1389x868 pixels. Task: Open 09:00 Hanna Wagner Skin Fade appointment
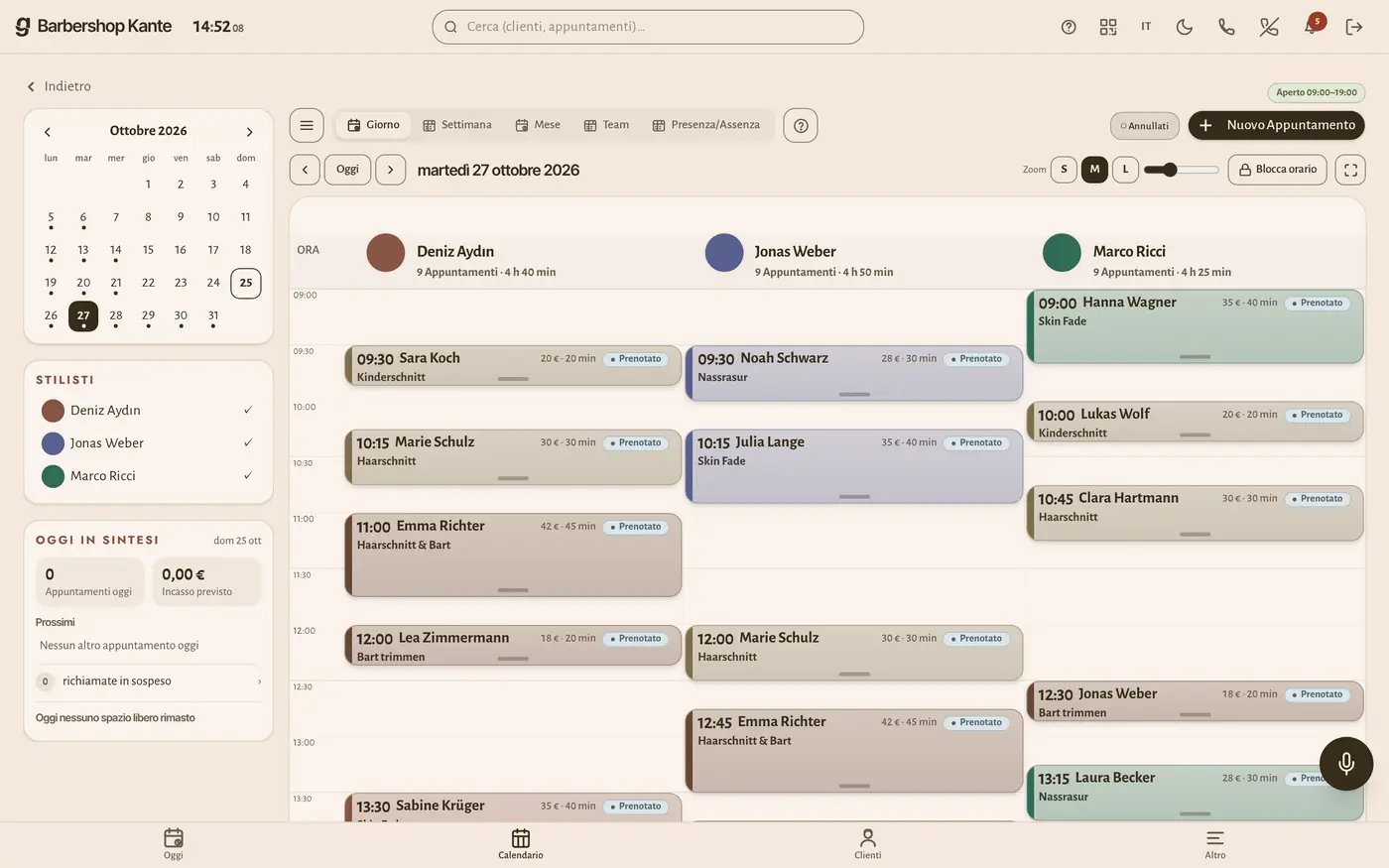pos(1195,326)
